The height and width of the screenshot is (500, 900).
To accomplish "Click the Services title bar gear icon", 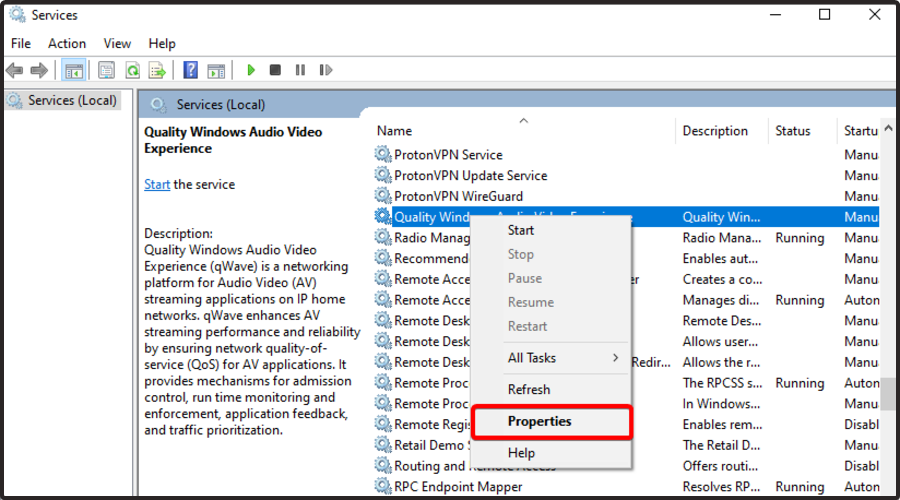I will pyautogui.click(x=17, y=14).
